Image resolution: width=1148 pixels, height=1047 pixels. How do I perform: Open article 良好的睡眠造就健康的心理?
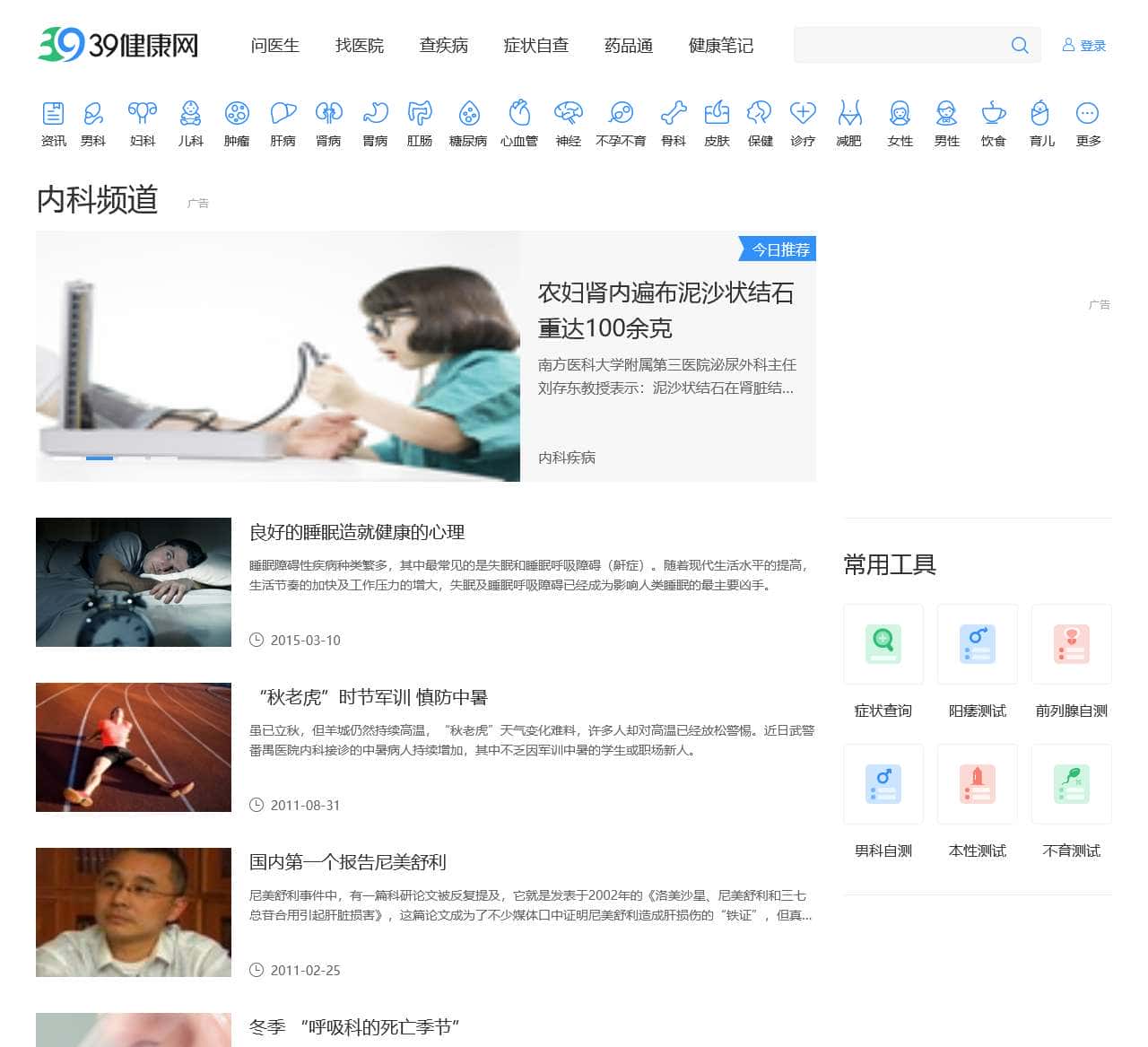(x=358, y=532)
